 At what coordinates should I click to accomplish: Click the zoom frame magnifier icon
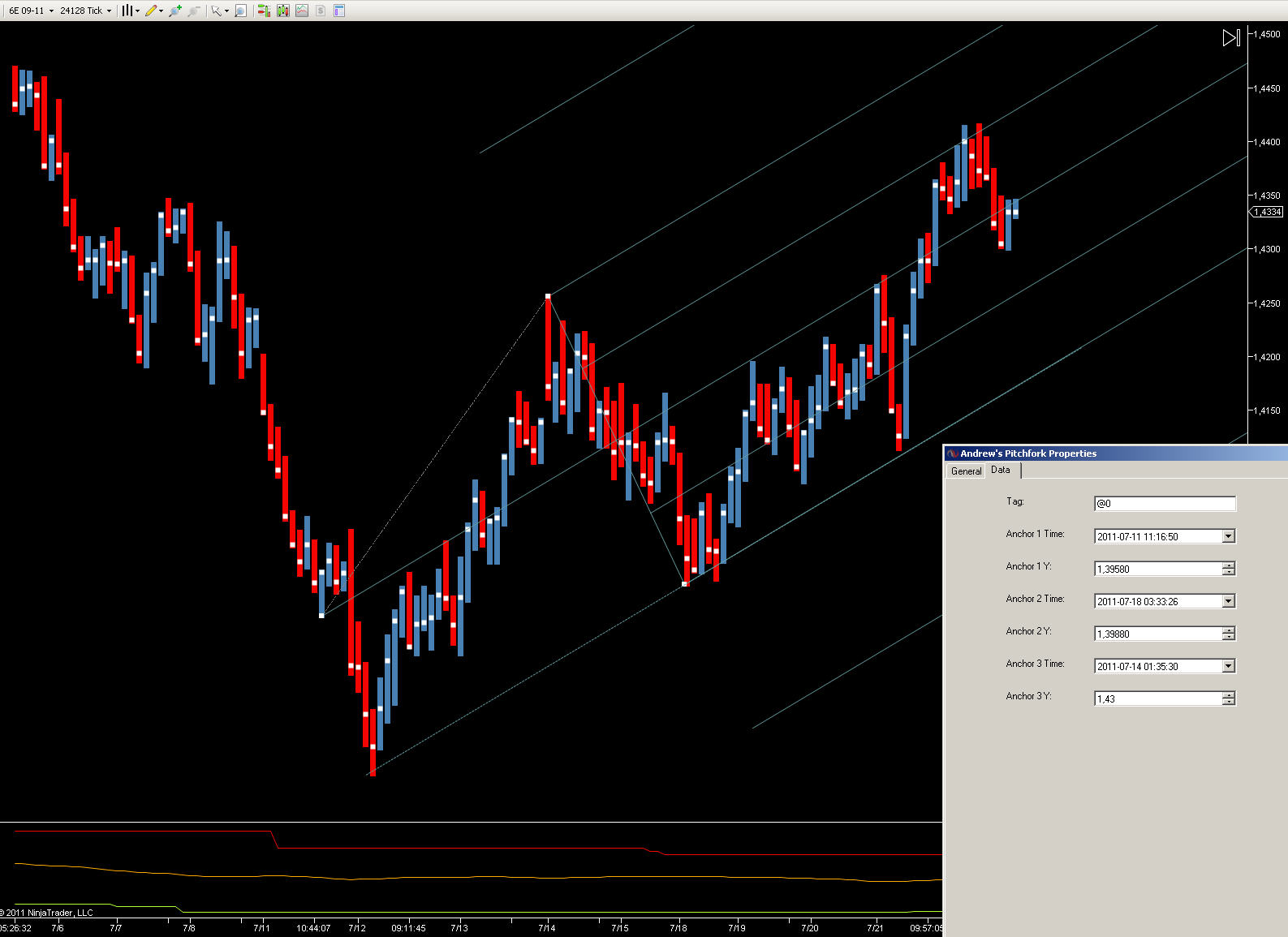(240, 11)
